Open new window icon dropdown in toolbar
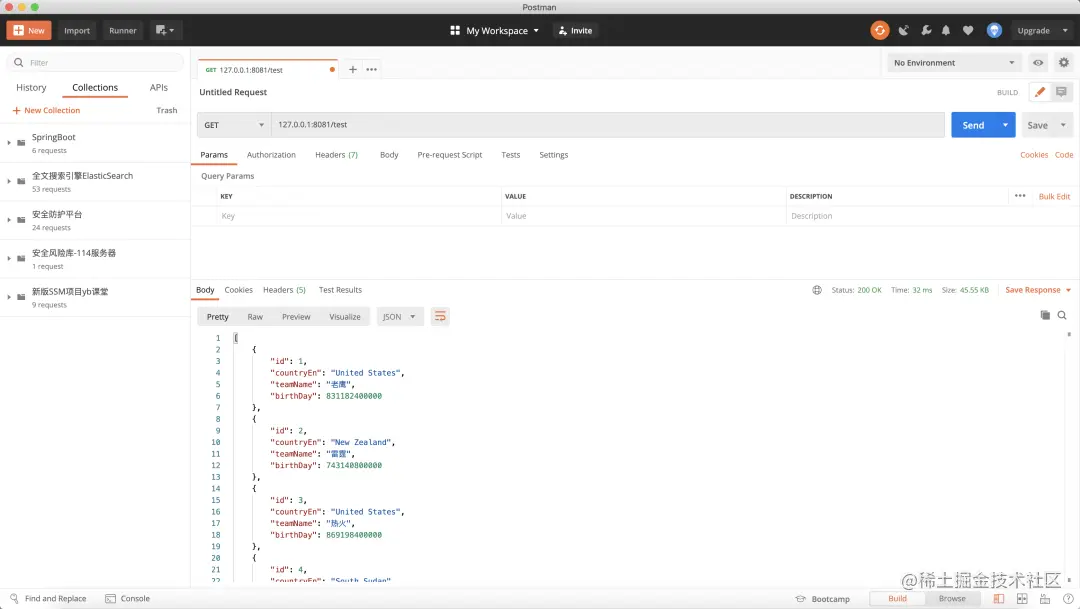 point(165,30)
